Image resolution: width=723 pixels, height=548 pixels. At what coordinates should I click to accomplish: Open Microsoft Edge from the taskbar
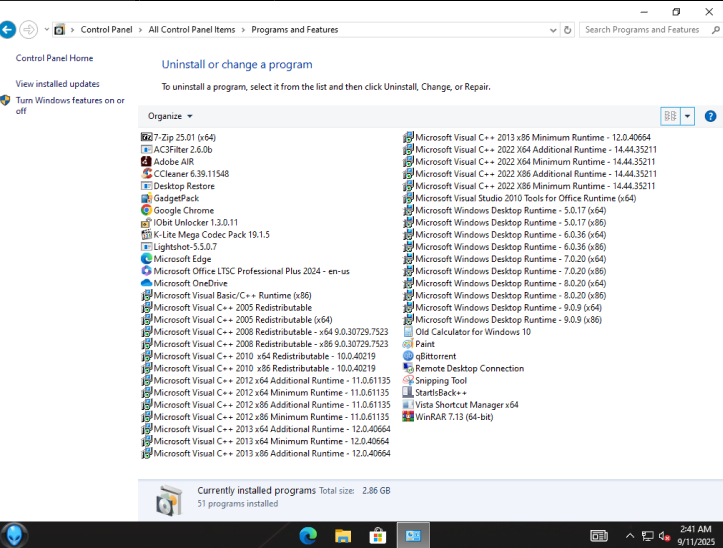point(307,536)
